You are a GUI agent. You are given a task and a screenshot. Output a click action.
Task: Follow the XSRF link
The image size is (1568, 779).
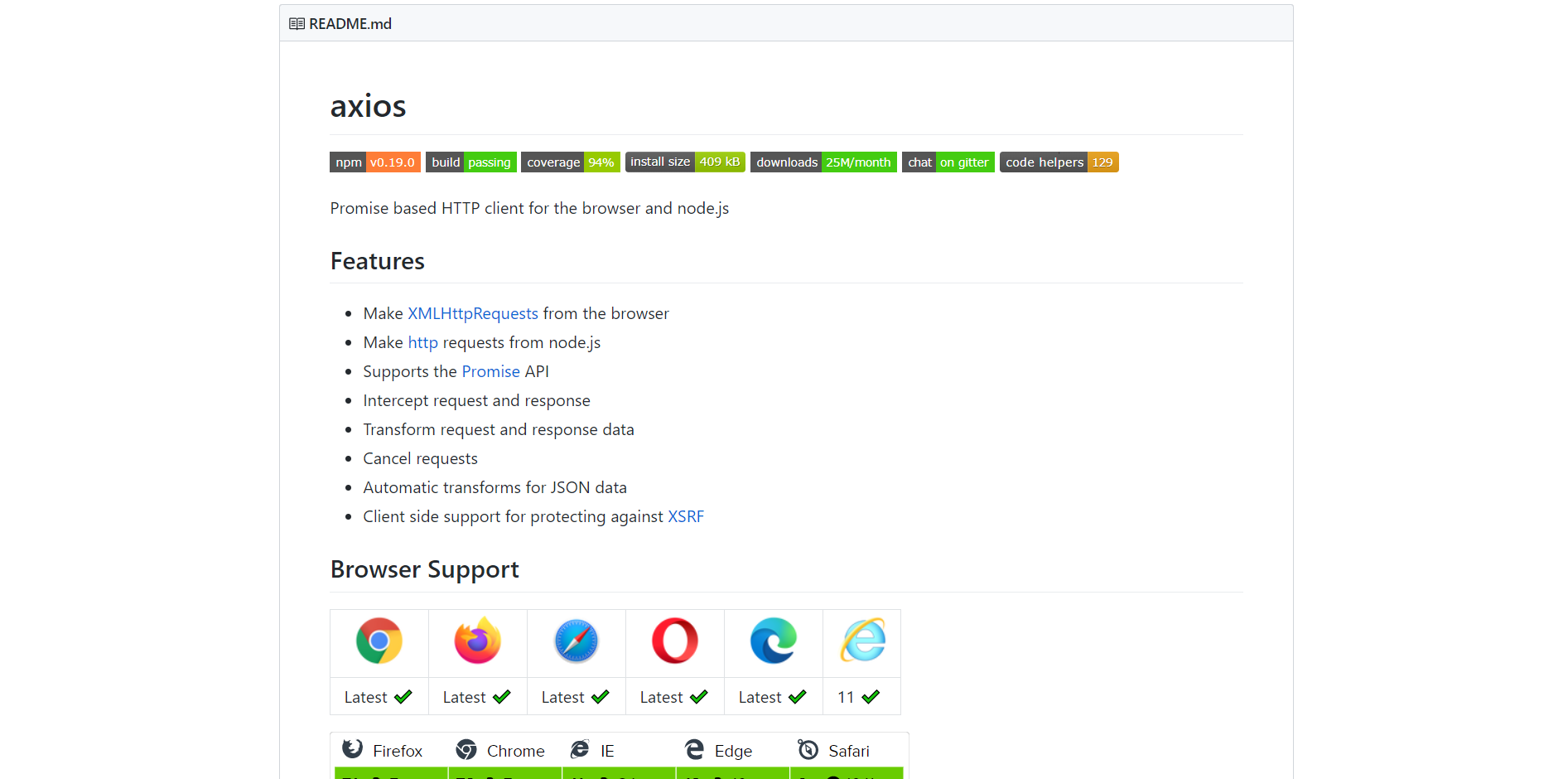pos(686,516)
